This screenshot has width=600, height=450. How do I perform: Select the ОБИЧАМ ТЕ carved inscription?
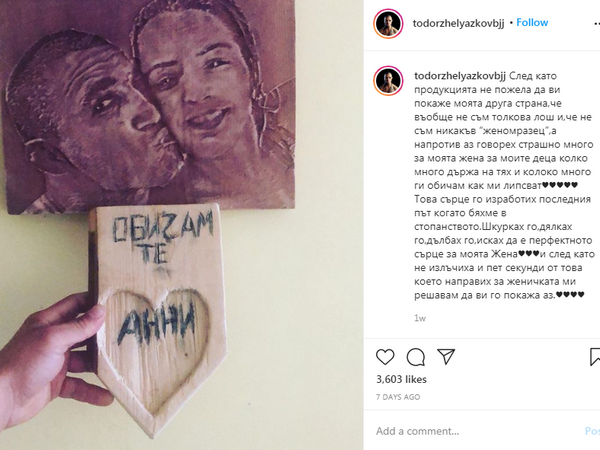tap(162, 239)
